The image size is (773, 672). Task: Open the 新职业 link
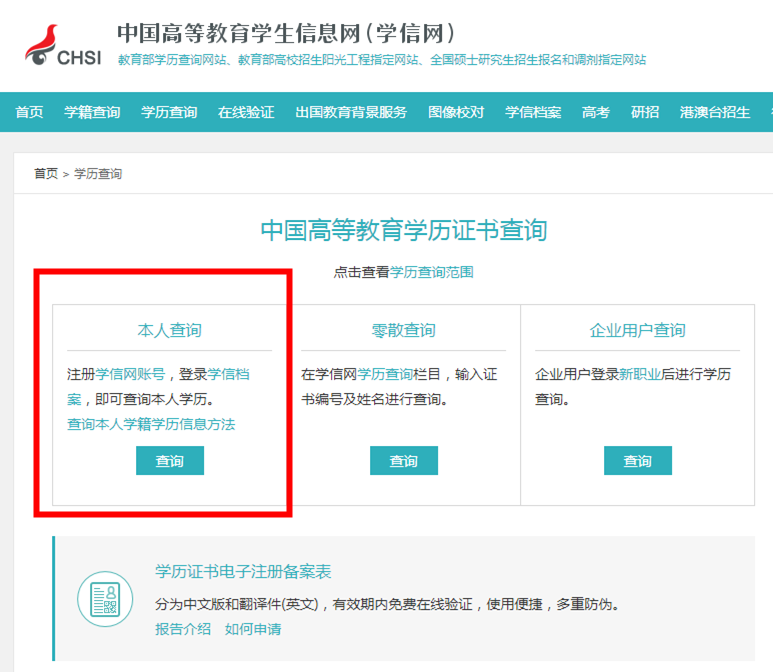pyautogui.click(x=640, y=374)
